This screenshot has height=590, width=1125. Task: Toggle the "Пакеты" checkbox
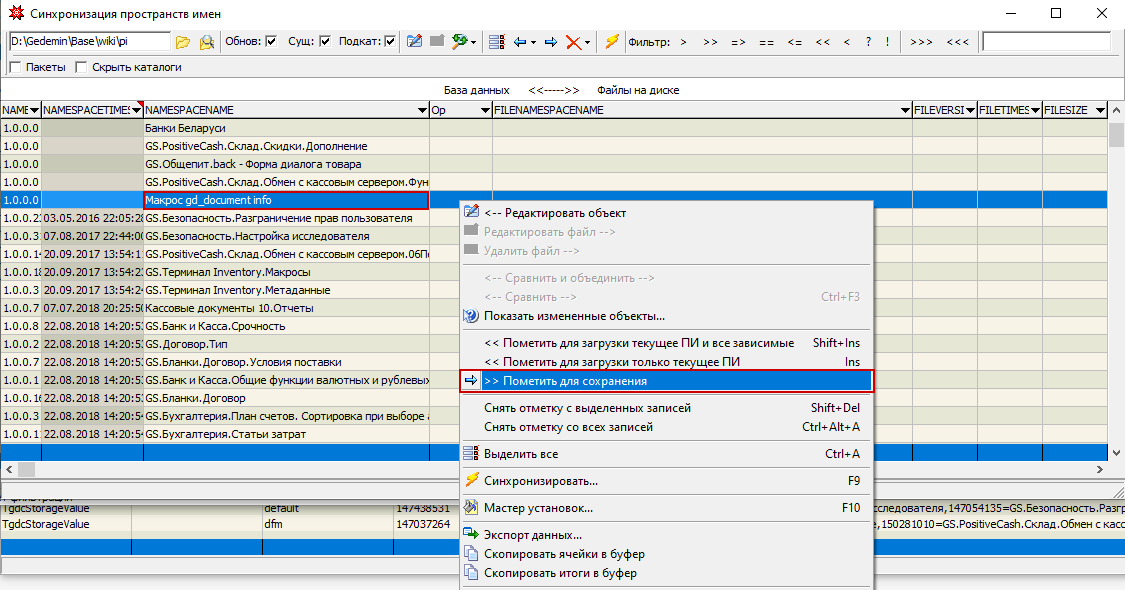[15, 67]
